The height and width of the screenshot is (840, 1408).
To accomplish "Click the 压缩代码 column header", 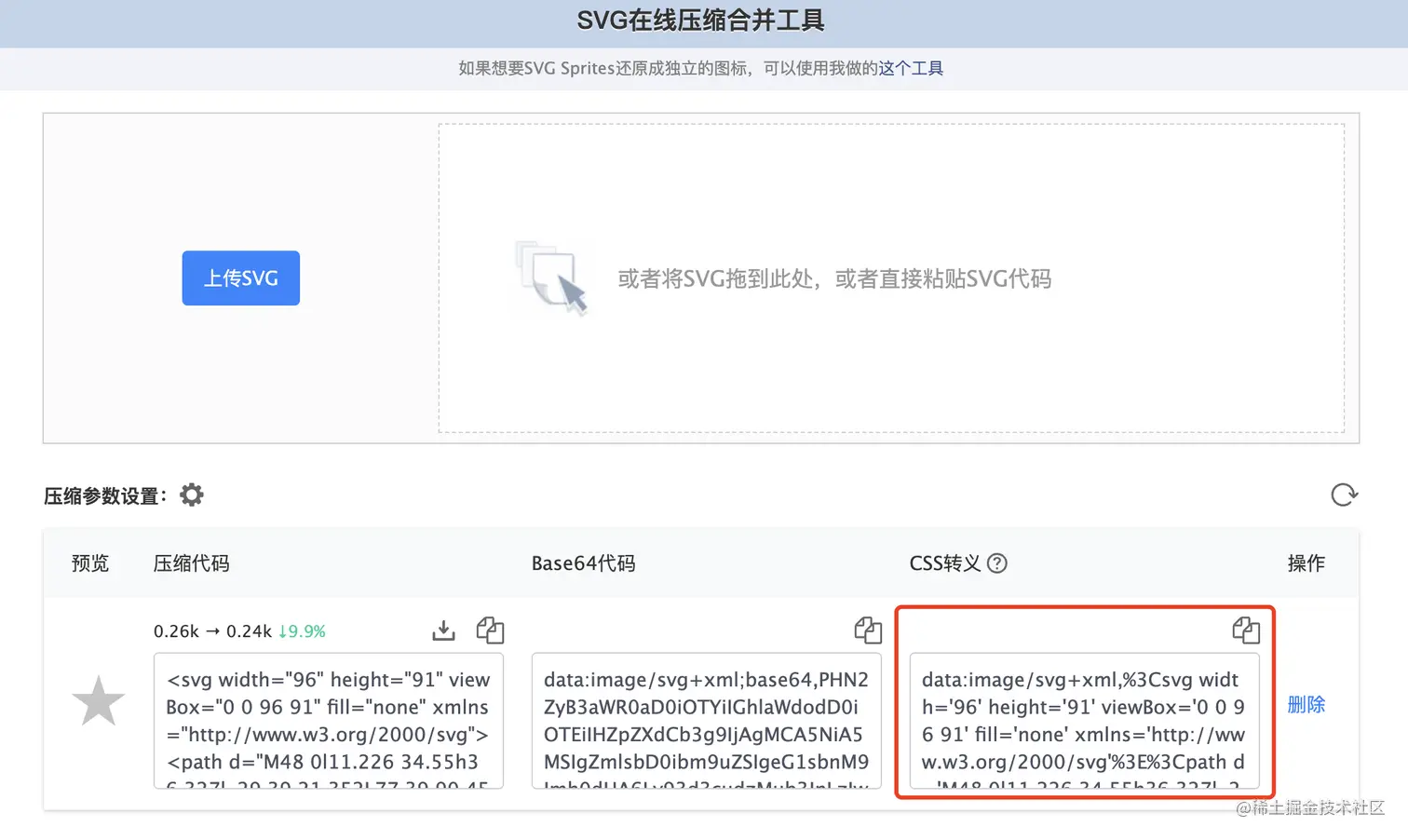I will [x=191, y=563].
